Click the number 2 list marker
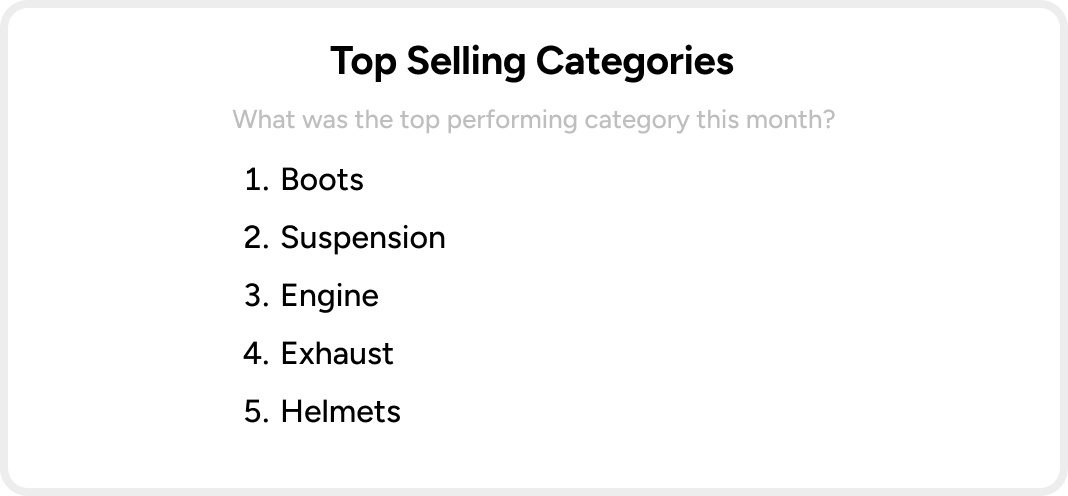The height and width of the screenshot is (496, 1068). point(257,238)
